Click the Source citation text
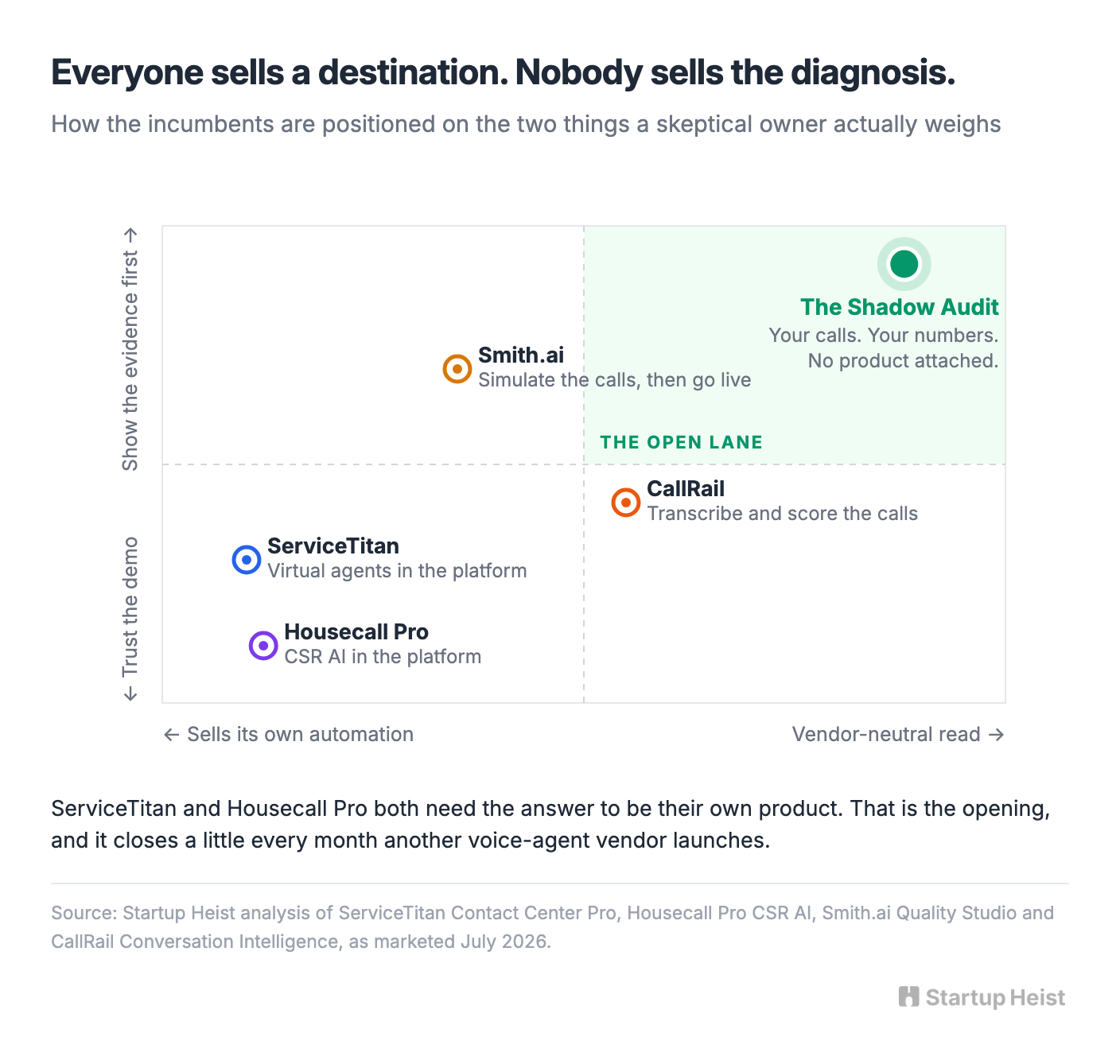 553,927
